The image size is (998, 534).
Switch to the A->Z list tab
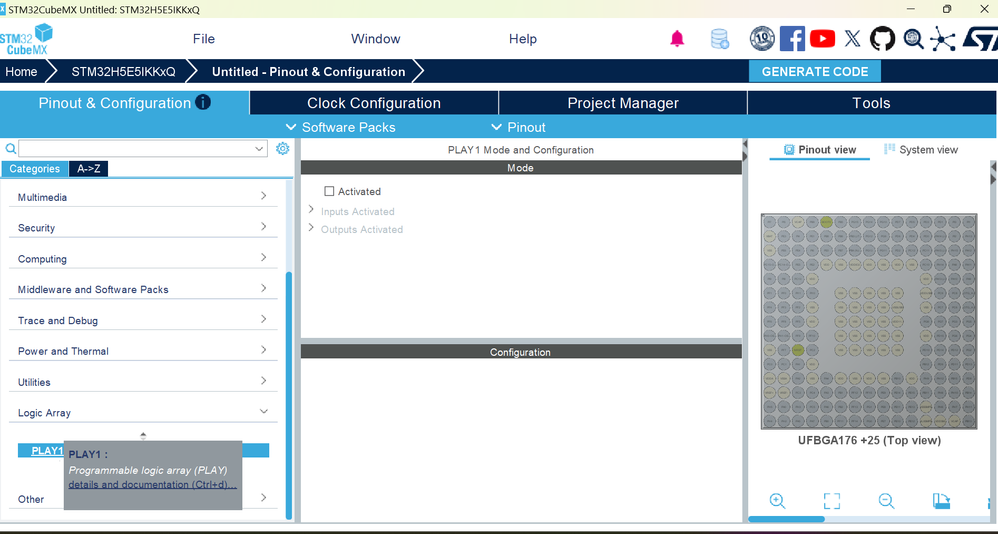(x=88, y=169)
